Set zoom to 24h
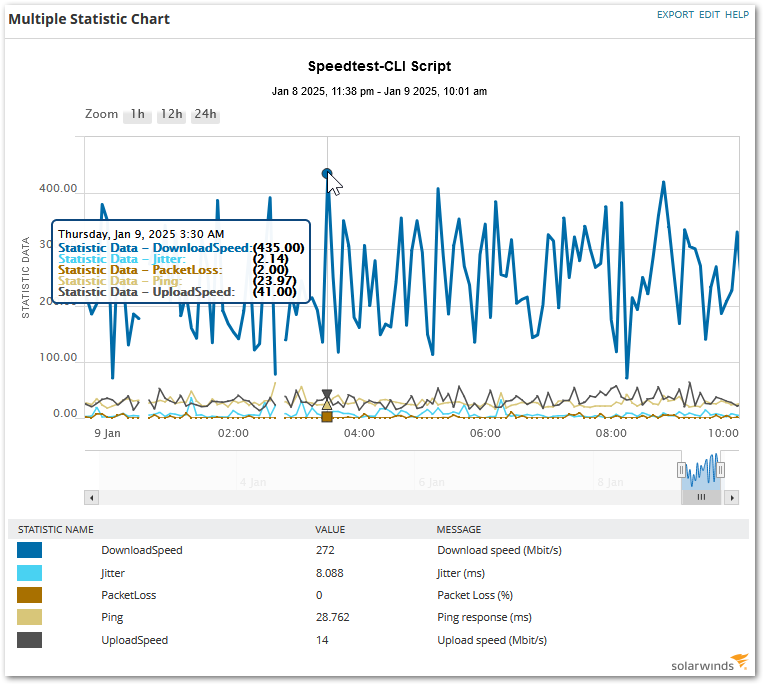Screen dimensions: 764x685 coord(205,114)
